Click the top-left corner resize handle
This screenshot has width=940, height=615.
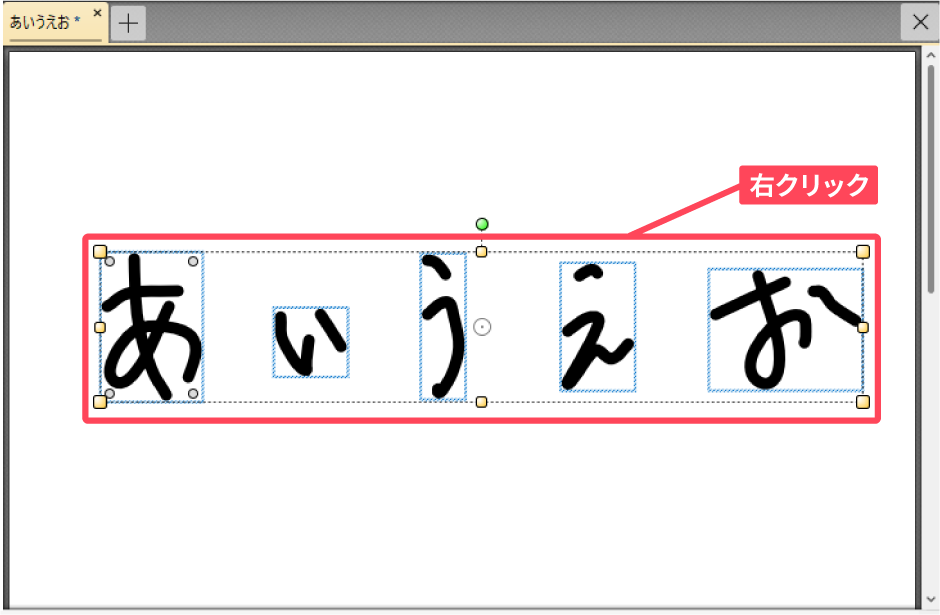pos(100,252)
